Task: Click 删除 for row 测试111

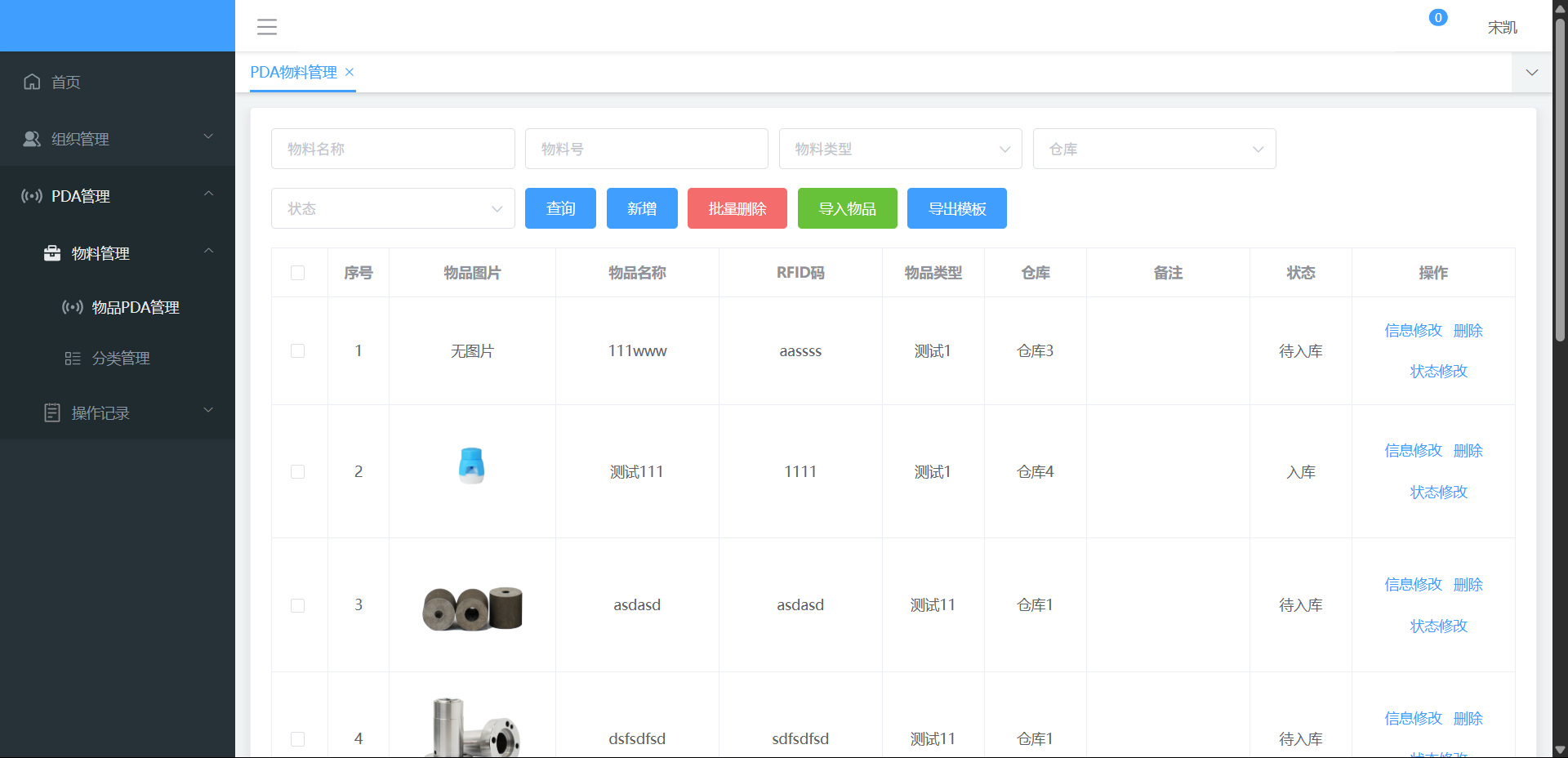Action: [x=1468, y=451]
